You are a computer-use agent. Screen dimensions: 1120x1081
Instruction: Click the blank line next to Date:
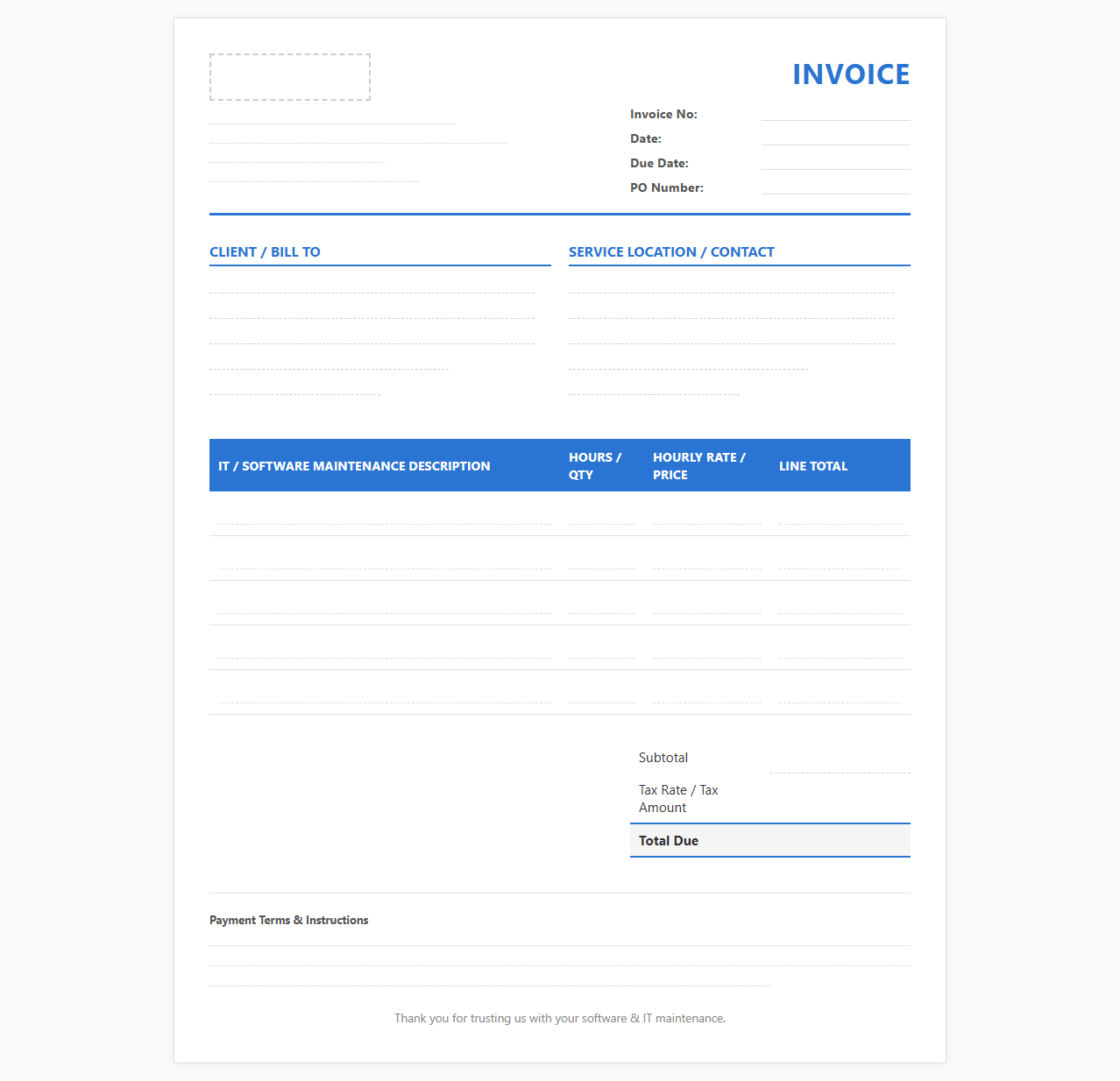[836, 138]
